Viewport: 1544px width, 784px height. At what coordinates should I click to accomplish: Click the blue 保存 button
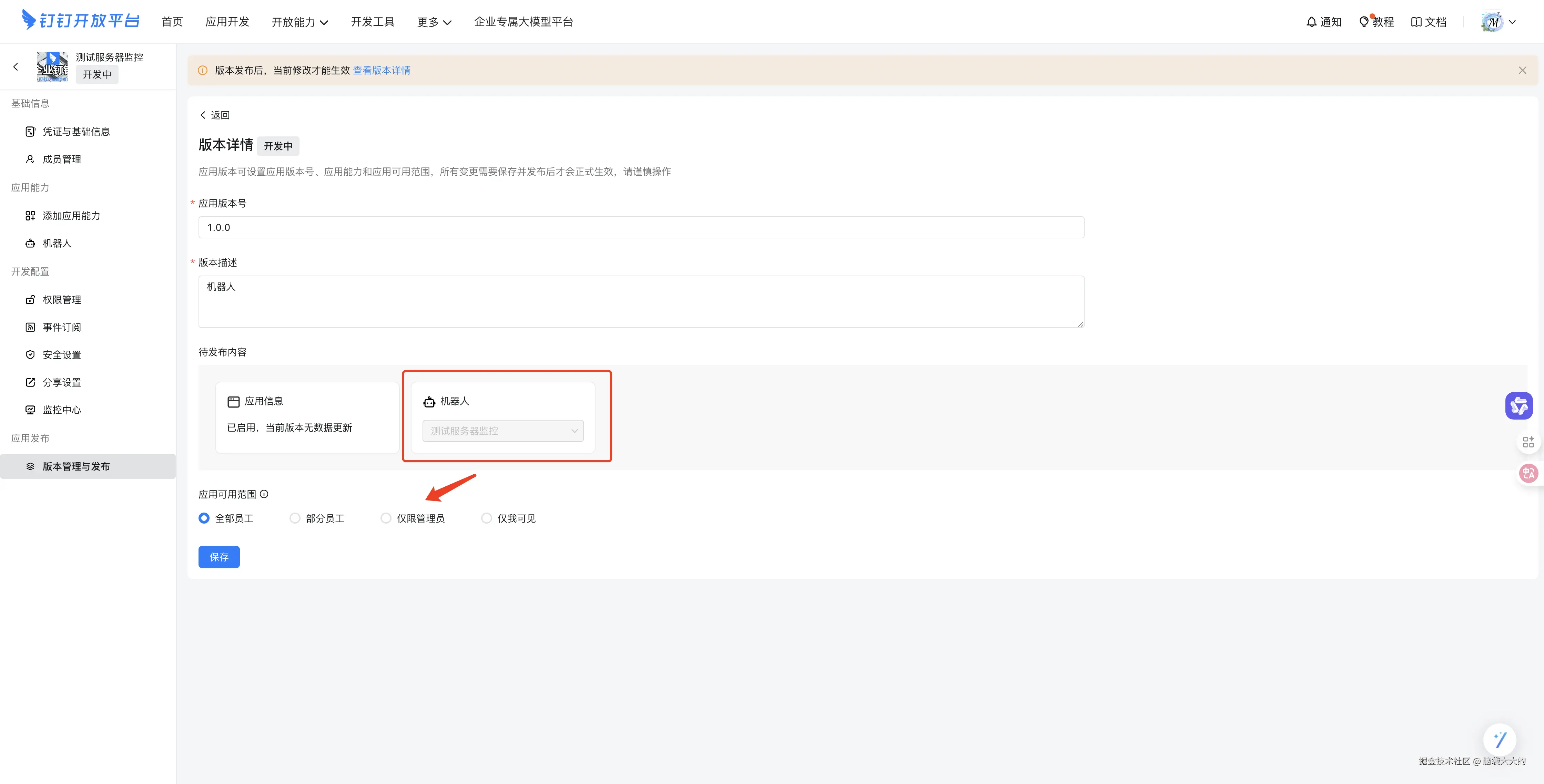click(219, 557)
